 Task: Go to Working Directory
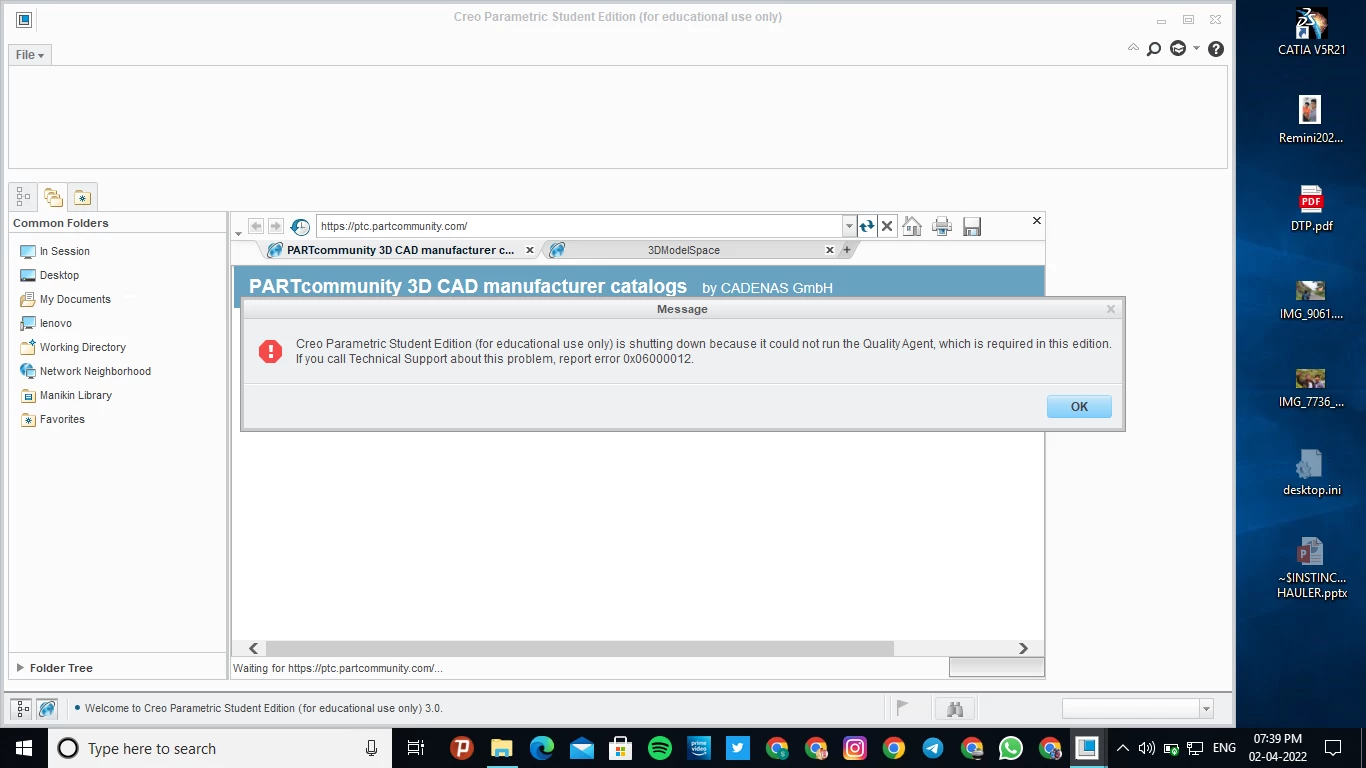(x=73, y=347)
